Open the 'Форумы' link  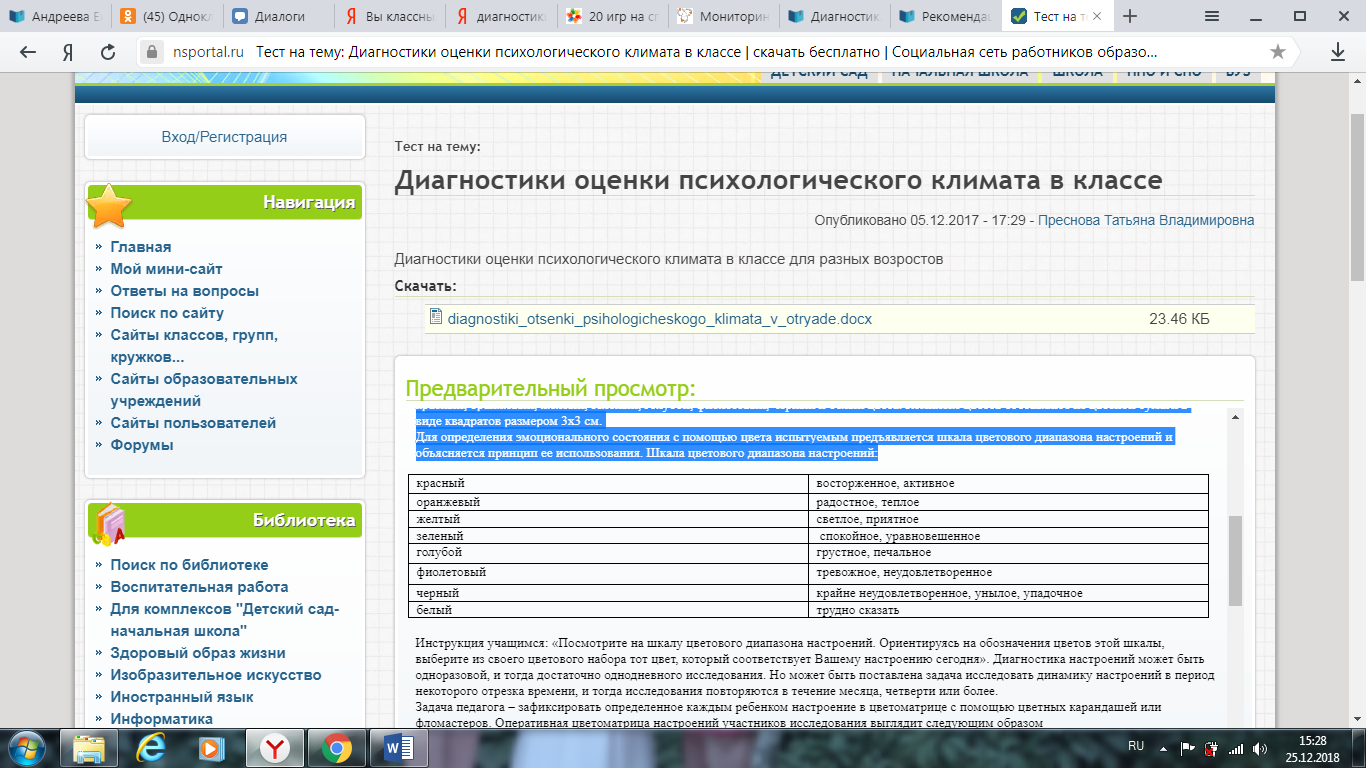point(142,445)
